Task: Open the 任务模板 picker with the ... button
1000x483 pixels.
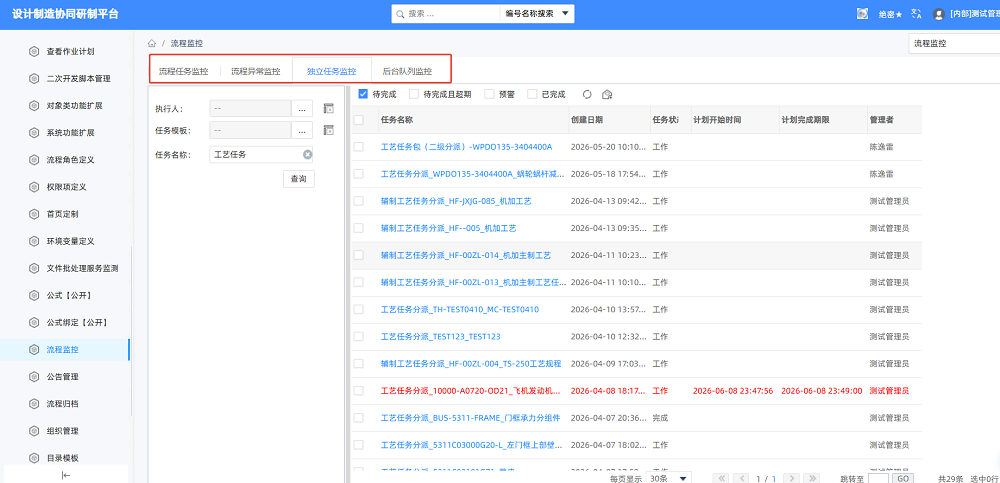Action: 302,130
